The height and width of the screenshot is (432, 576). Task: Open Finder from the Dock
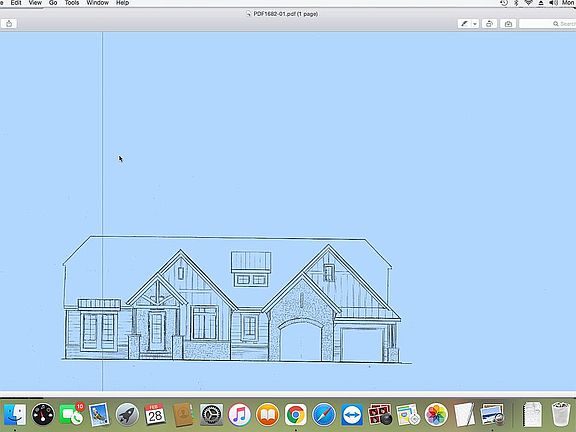pos(15,414)
